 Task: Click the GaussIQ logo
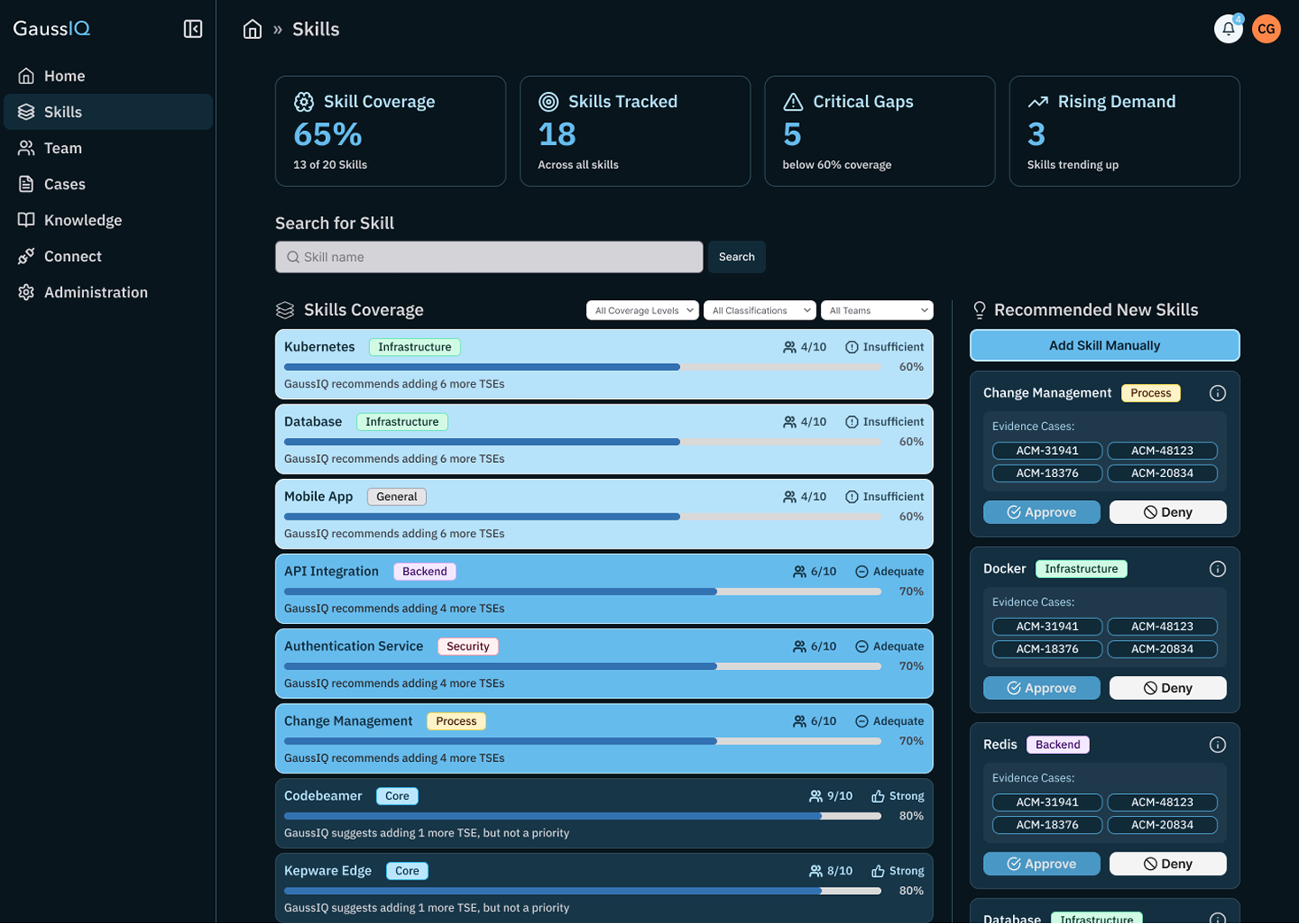(x=51, y=28)
